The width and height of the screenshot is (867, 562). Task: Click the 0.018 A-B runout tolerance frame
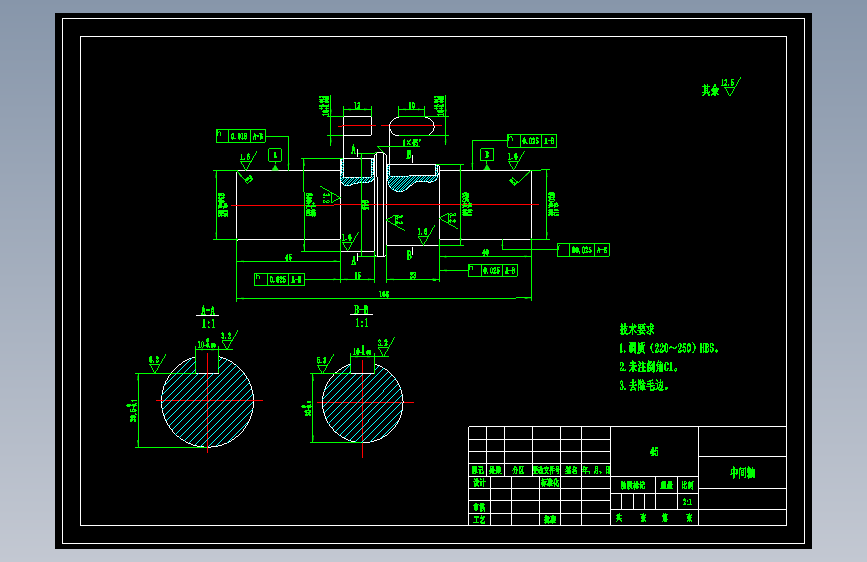(x=241, y=136)
